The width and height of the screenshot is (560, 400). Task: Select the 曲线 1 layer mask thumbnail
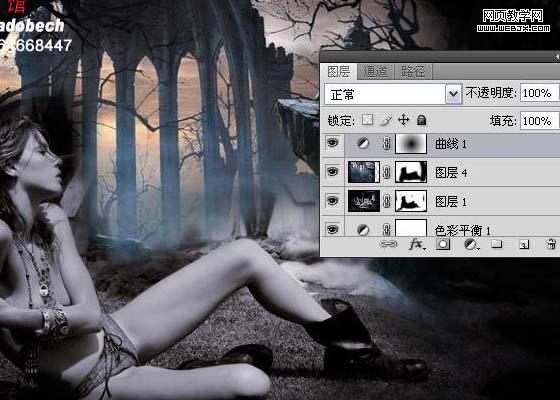click(x=411, y=144)
